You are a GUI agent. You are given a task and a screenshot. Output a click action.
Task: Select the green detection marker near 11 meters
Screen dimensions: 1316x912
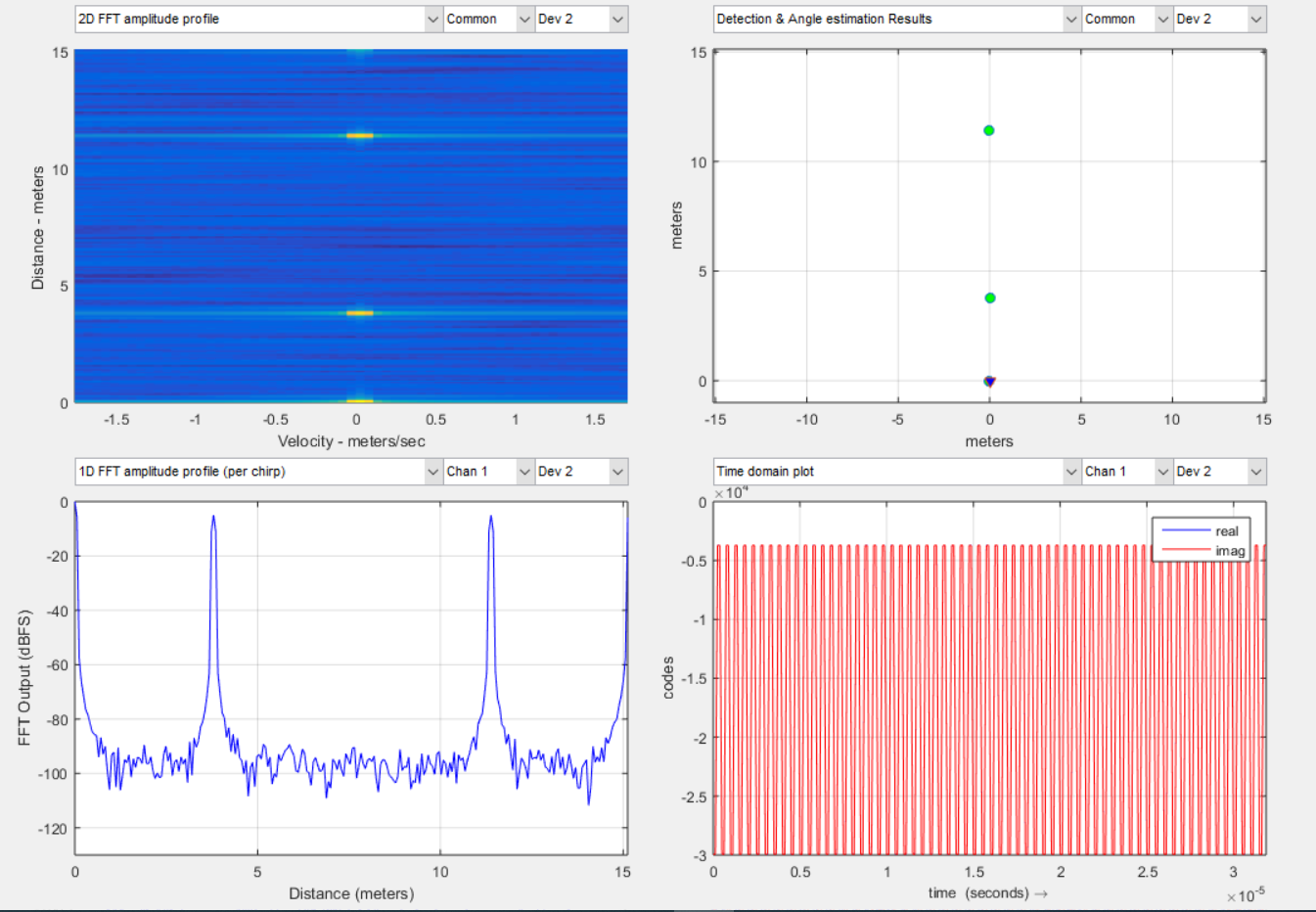pos(988,129)
